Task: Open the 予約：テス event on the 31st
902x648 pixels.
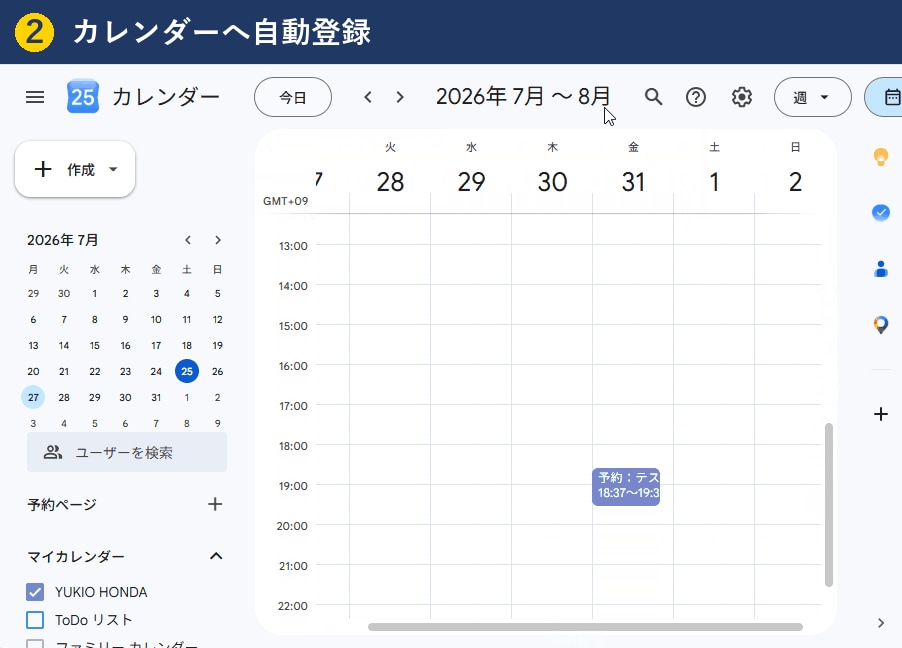Action: (x=626, y=487)
